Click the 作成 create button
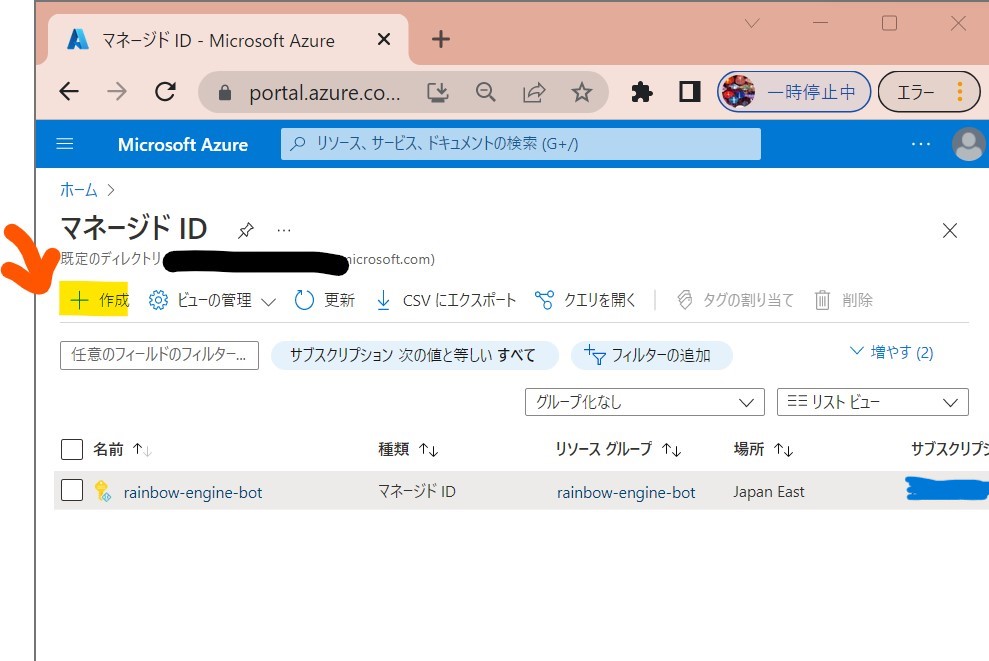The image size is (989, 661). [x=98, y=300]
